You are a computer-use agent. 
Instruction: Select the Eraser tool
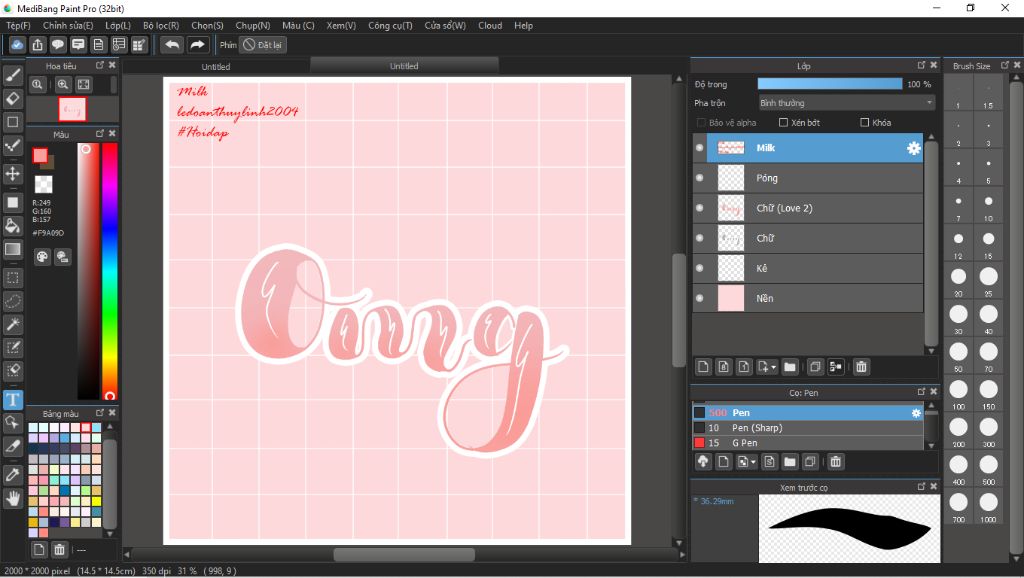(x=12, y=99)
